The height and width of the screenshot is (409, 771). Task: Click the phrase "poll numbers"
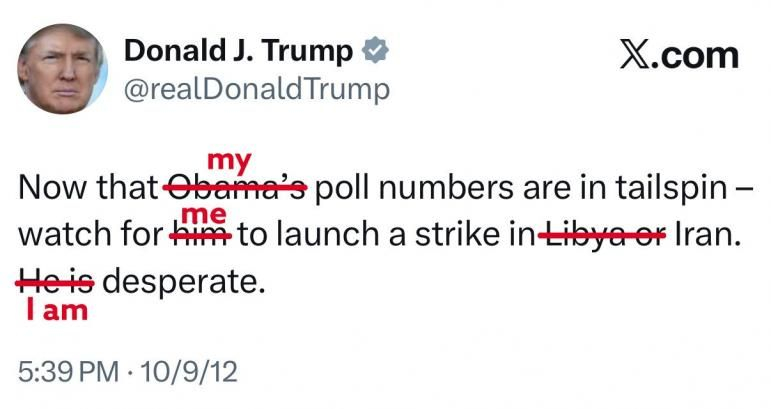click(x=414, y=188)
